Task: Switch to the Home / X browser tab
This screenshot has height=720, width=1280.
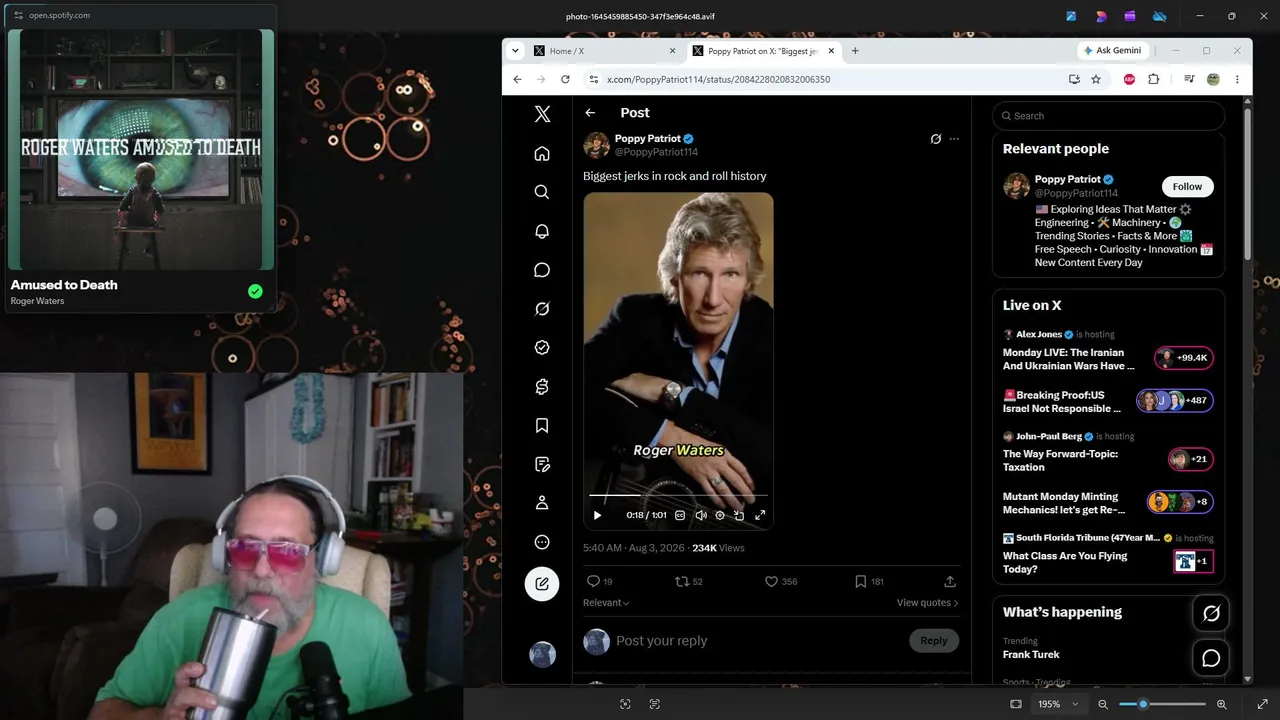Action: tap(605, 51)
